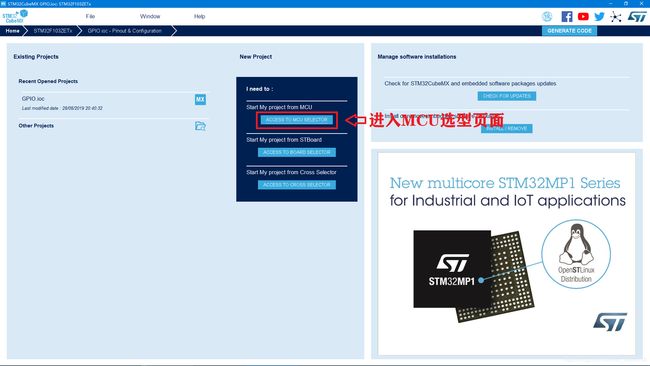650x366 pixels.
Task: Open GPIO.ioc via its MX icon
Action: coord(200,99)
